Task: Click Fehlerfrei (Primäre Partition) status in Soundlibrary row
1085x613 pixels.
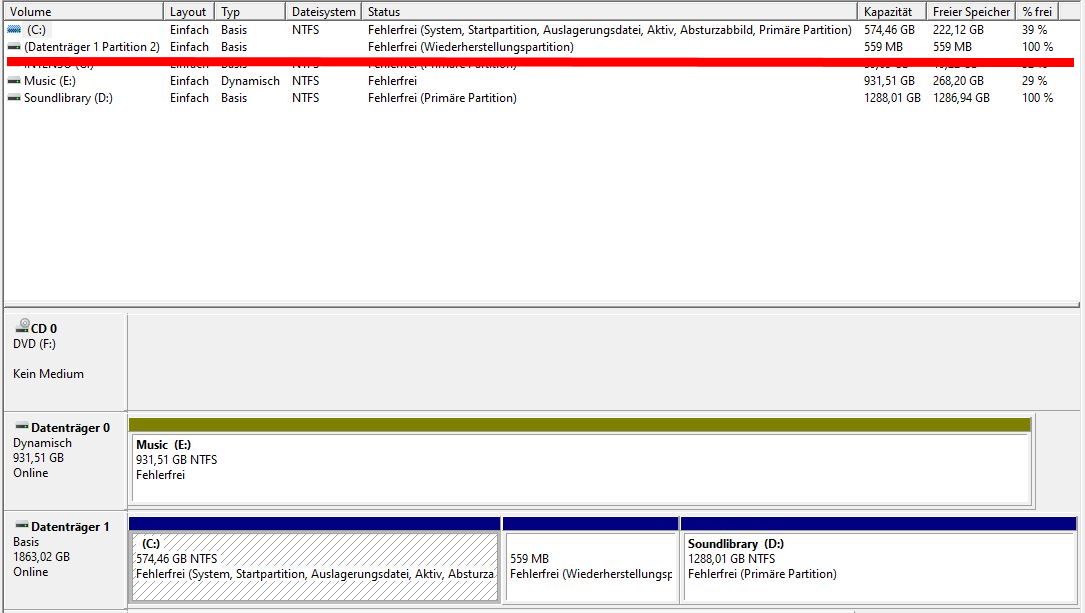Action: click(442, 98)
